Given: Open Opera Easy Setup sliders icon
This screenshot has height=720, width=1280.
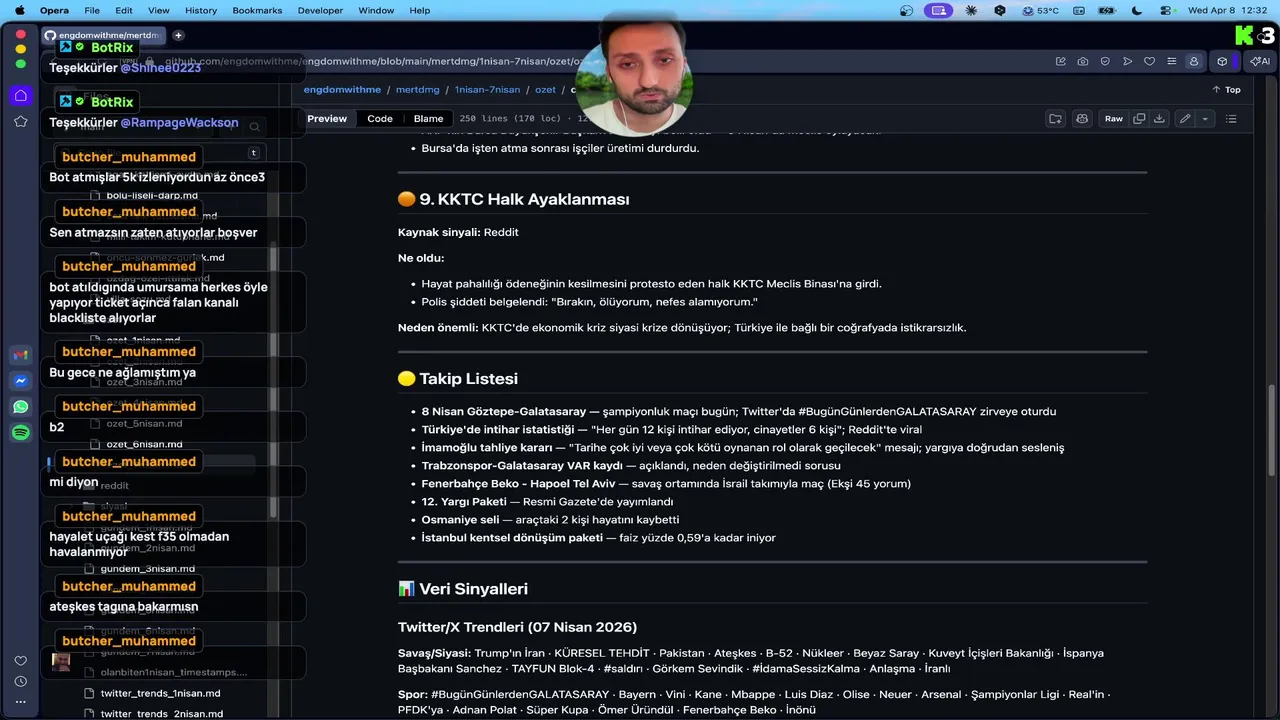Looking at the screenshot, I should tap(1171, 61).
